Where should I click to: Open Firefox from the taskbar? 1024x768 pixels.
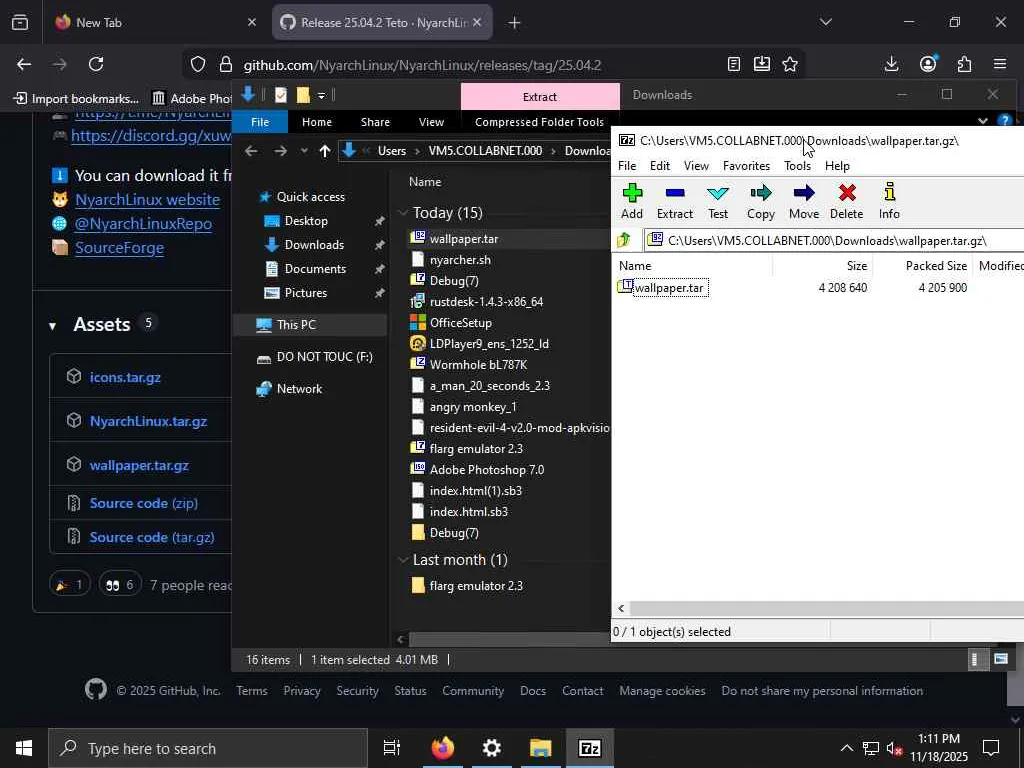click(443, 748)
